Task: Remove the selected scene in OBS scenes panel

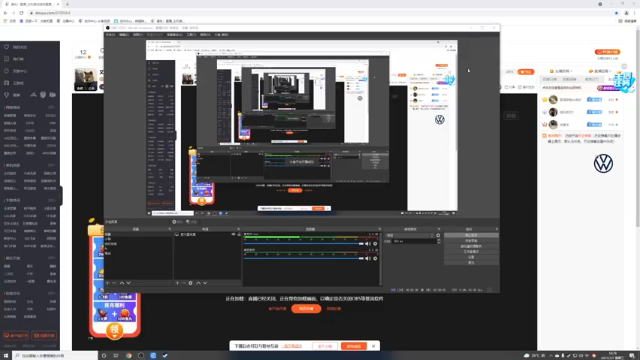Action: pos(114,283)
